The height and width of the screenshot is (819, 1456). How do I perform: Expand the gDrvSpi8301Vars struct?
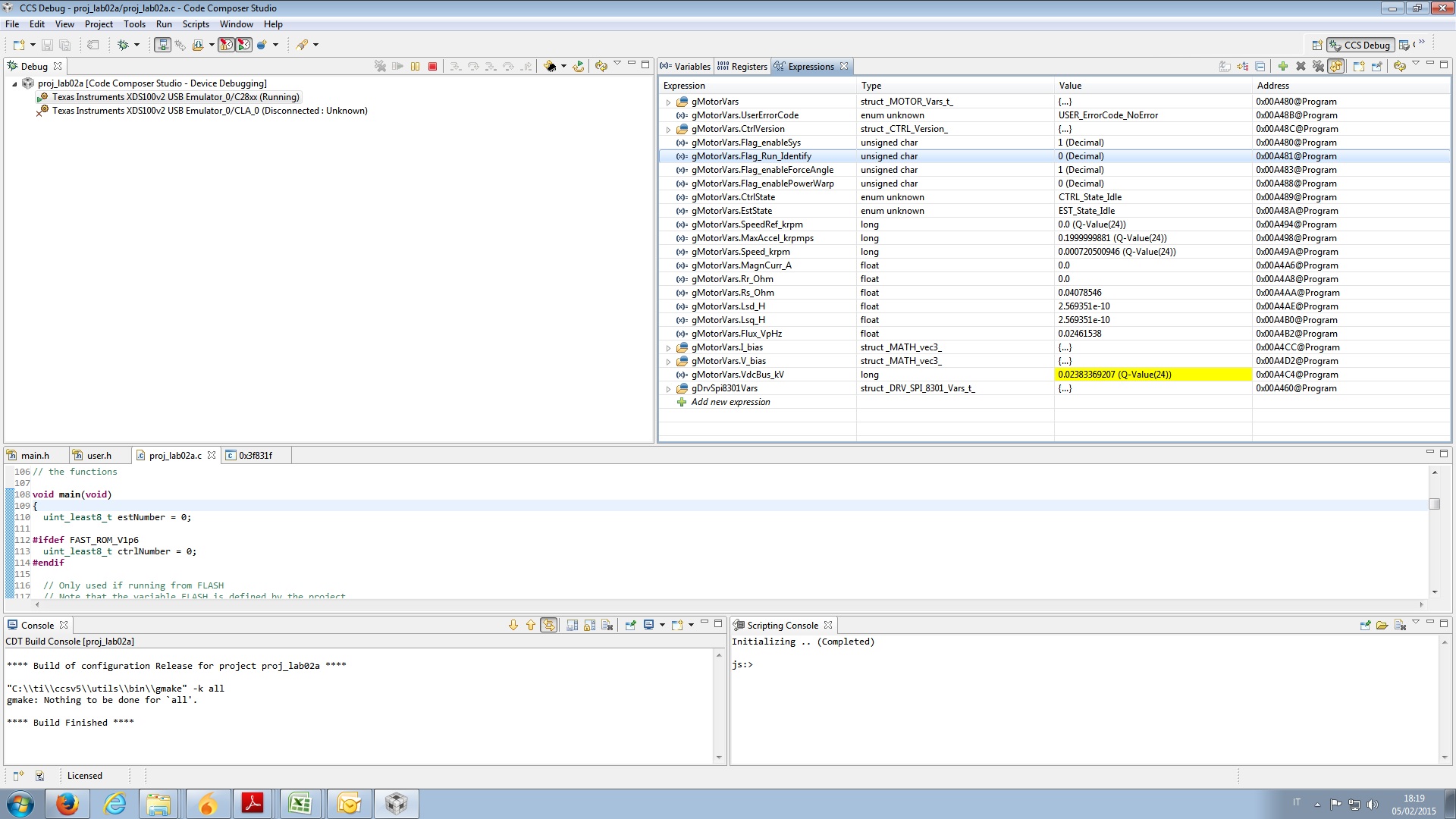point(668,389)
